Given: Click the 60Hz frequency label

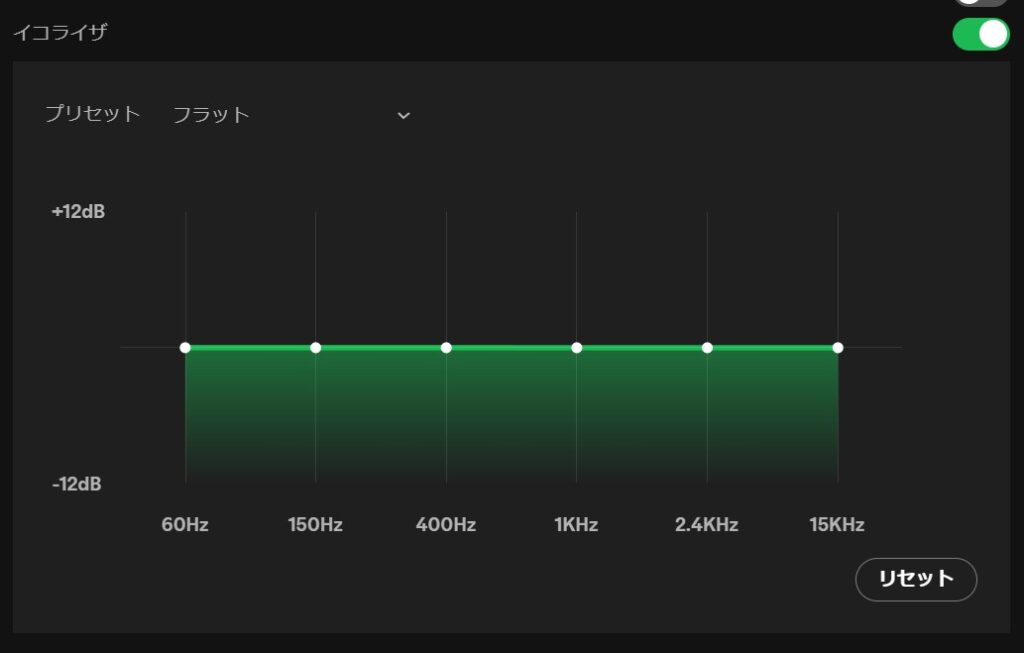Looking at the screenshot, I should (185, 525).
